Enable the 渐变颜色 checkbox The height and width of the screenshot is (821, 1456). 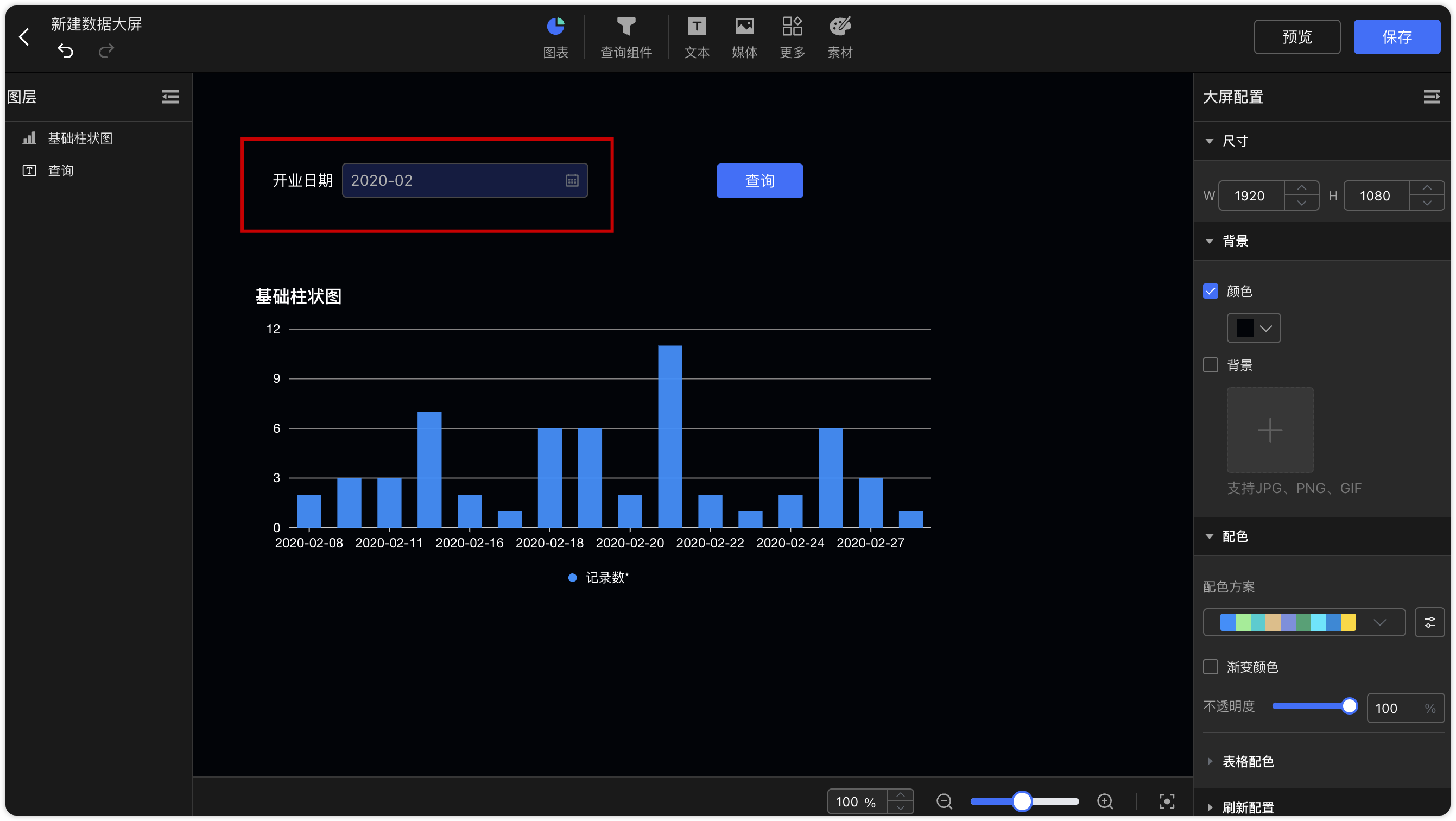(x=1210, y=667)
